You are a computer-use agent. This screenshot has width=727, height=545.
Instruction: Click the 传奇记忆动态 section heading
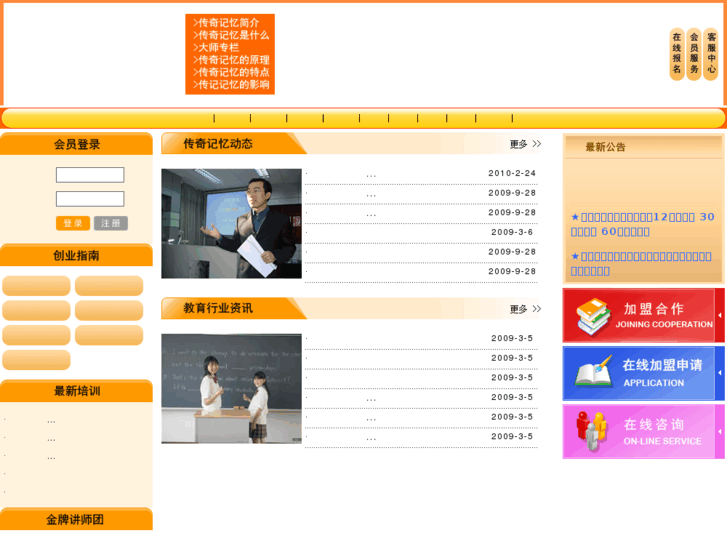218,144
